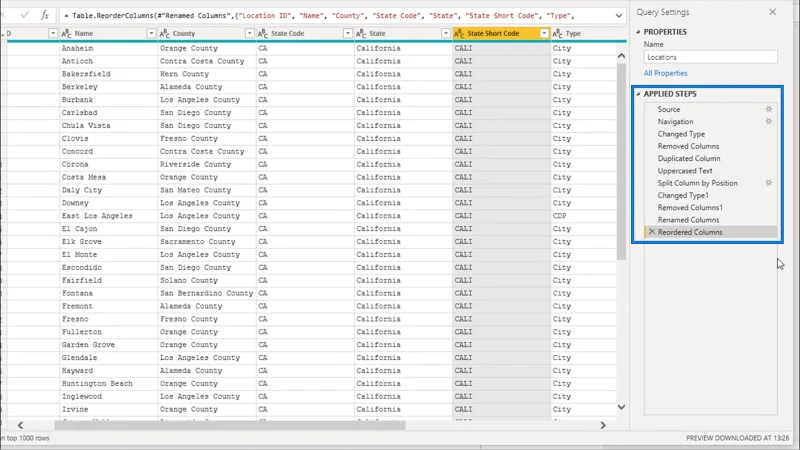Select the Removed Columns1 step
The image size is (800, 450).
tap(690, 207)
